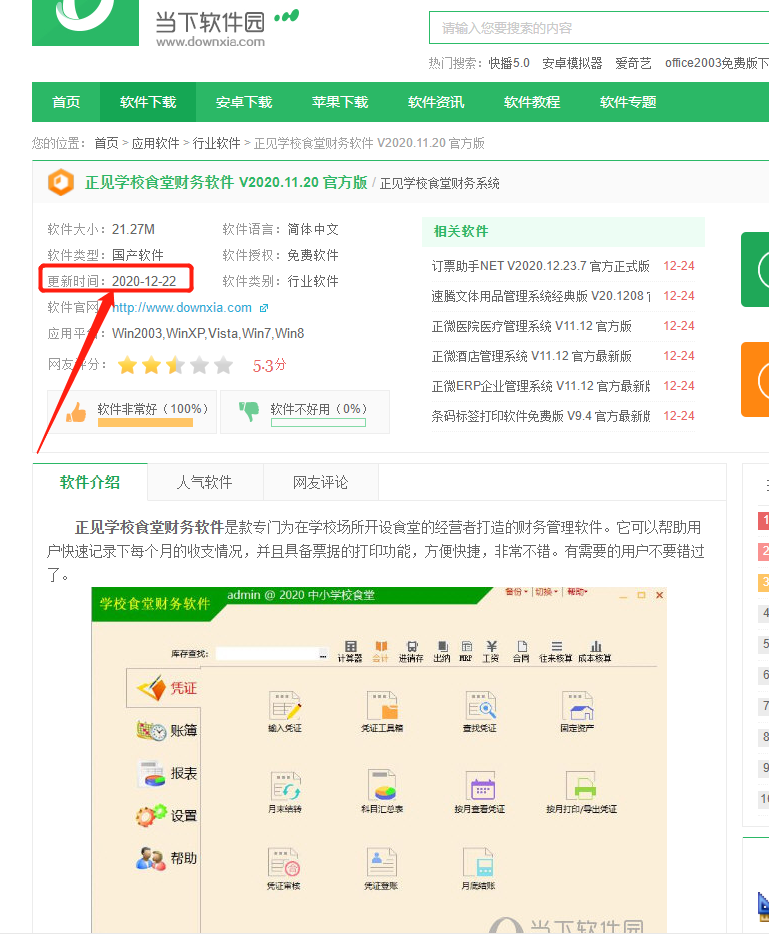Open the 成本核算 cost accounting icon
This screenshot has width=769, height=940.
(x=595, y=650)
